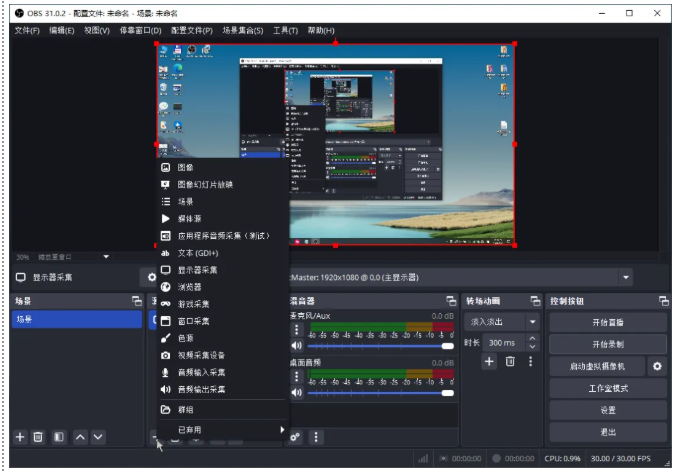Pop out the 转场动画 dock
This screenshot has height=472, width=673.
[x=535, y=301]
